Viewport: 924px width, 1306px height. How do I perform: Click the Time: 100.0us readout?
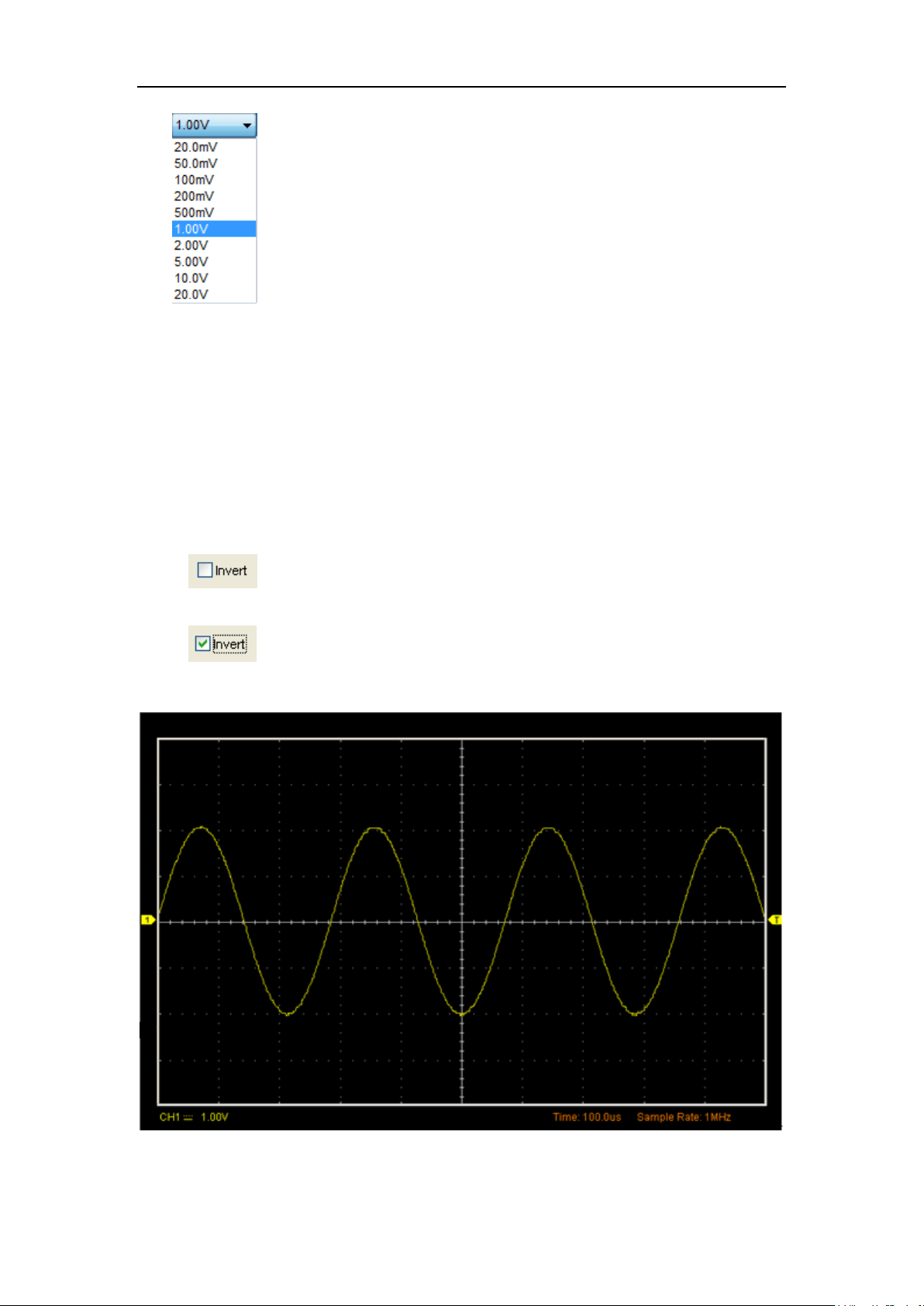587,1117
